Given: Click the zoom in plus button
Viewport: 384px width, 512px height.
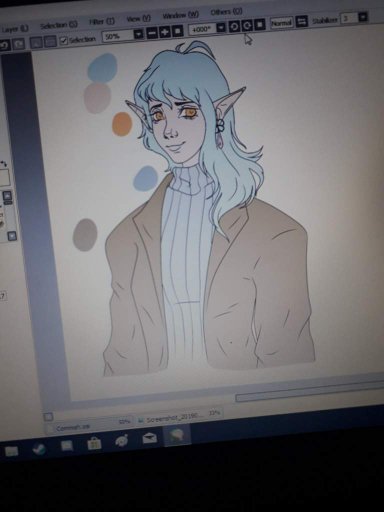Looking at the screenshot, I should [x=164, y=32].
